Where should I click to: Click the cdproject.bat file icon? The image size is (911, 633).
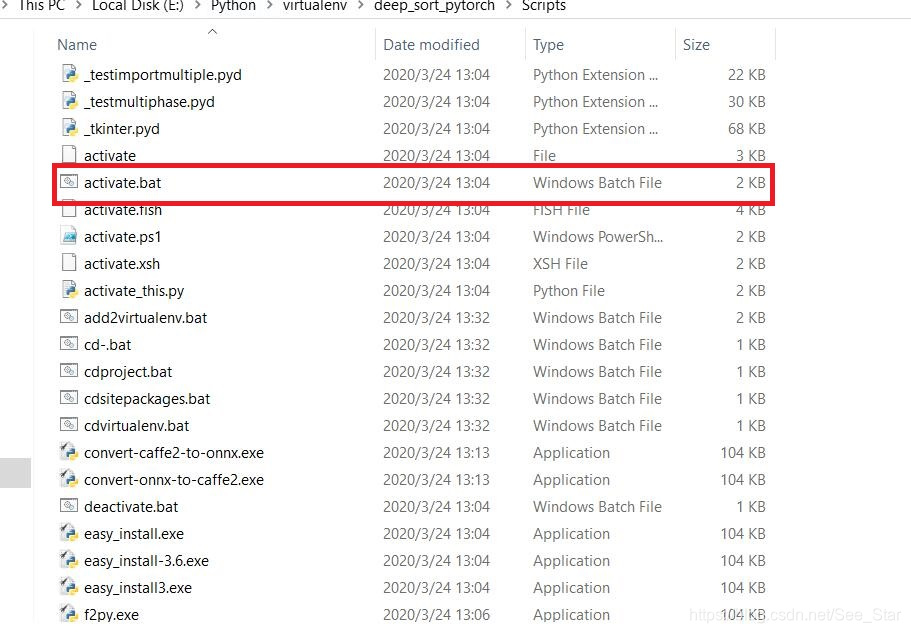coord(69,371)
